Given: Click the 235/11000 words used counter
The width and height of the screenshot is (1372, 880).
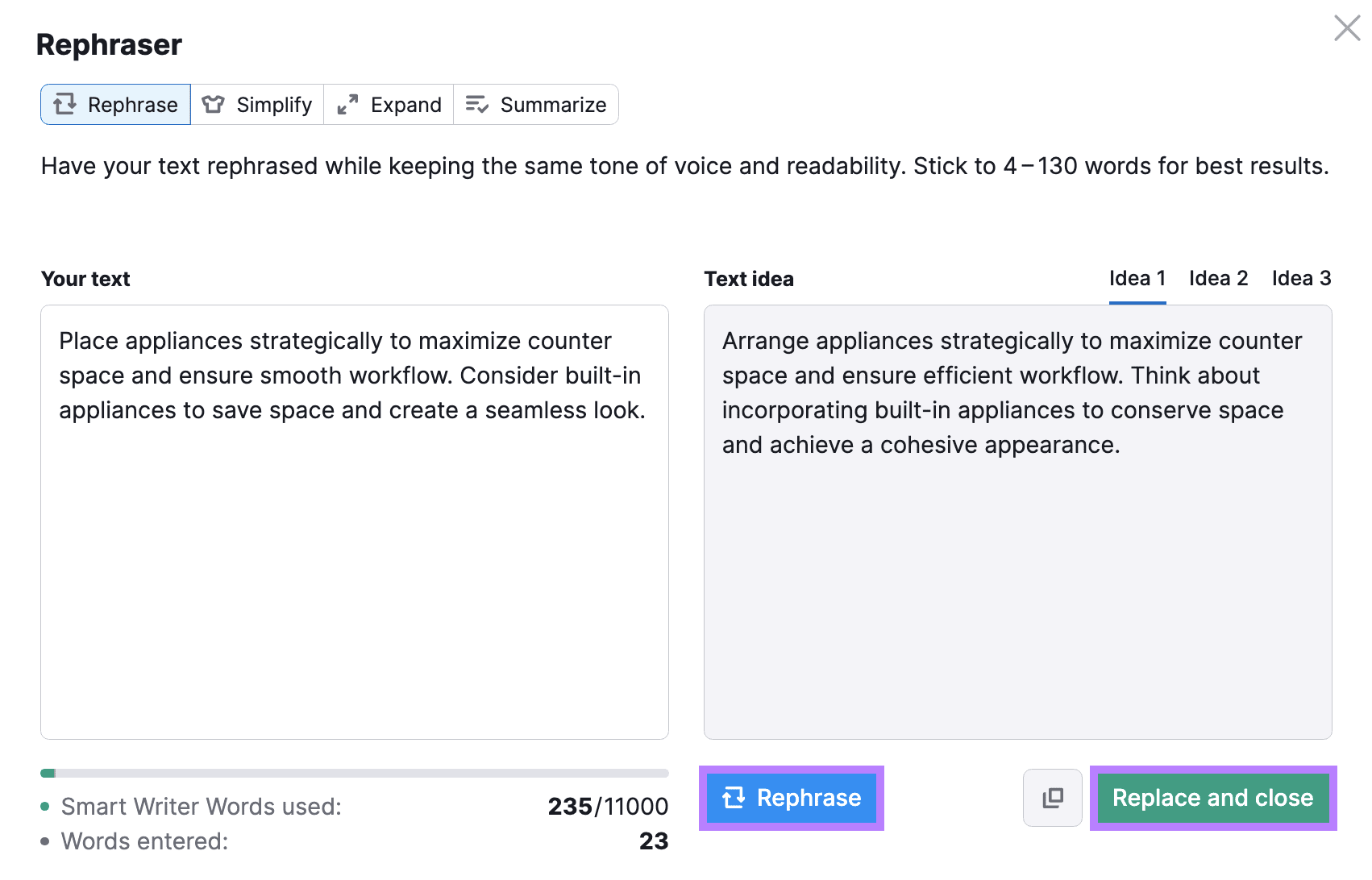Looking at the screenshot, I should [x=608, y=807].
